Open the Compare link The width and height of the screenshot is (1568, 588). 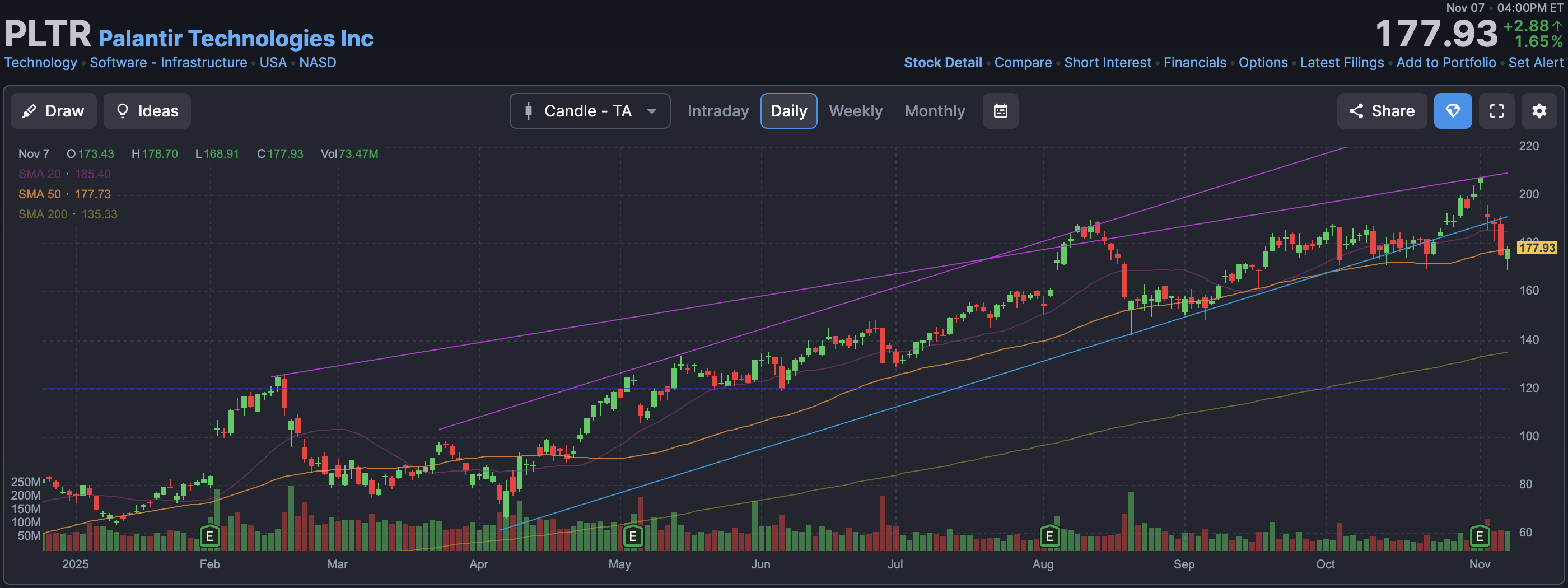point(1023,63)
